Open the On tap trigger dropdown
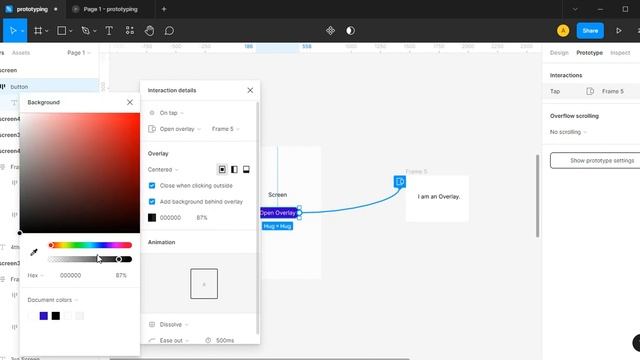The width and height of the screenshot is (640, 360). click(171, 113)
